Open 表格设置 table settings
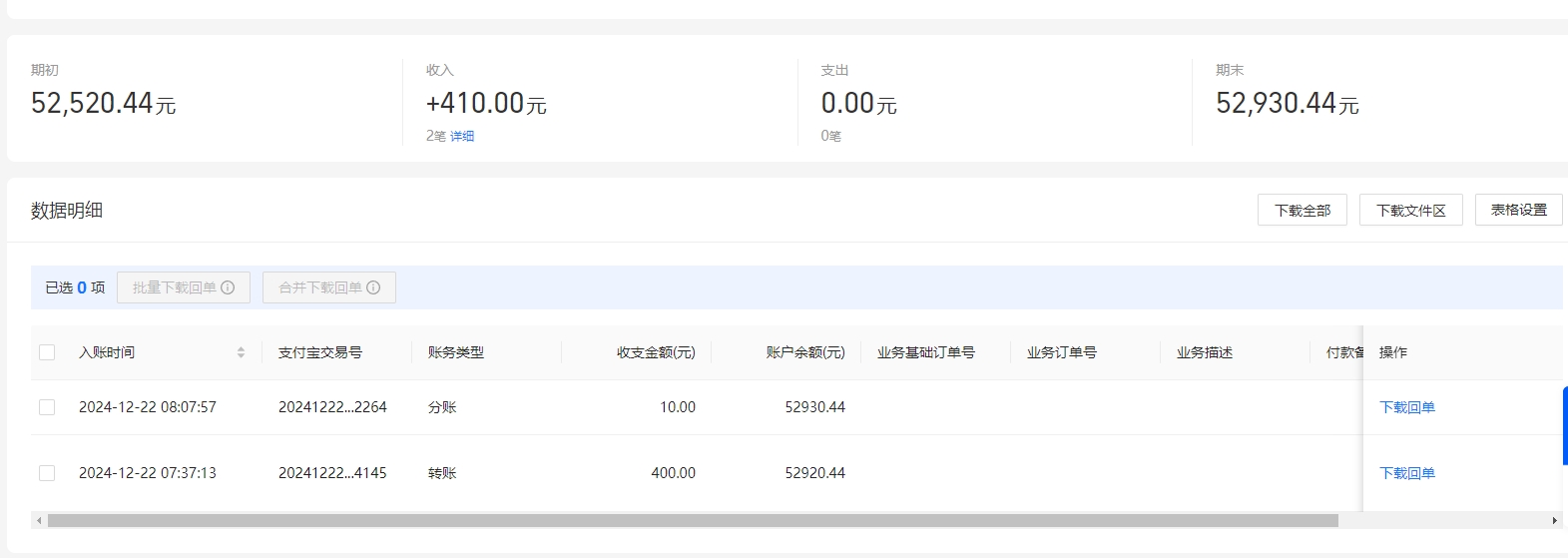This screenshot has height=558, width=1568. coord(1519,210)
